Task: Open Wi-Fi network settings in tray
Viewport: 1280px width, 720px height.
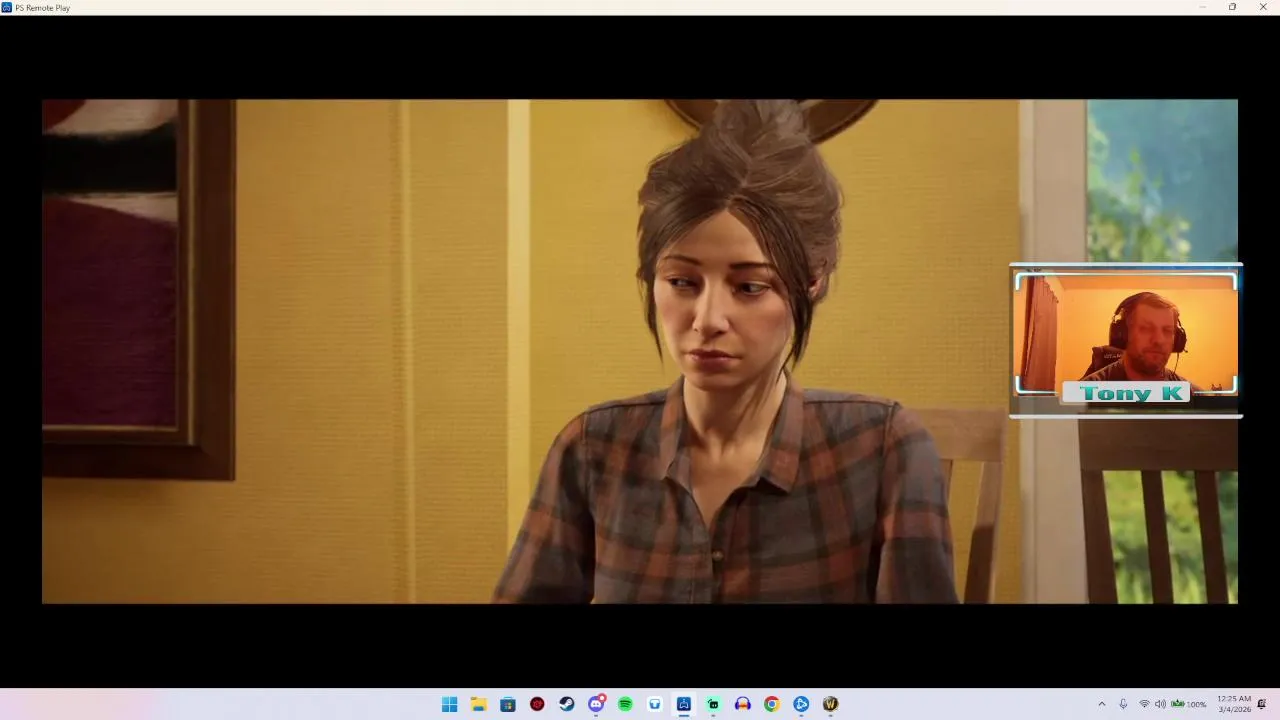Action: coord(1144,704)
